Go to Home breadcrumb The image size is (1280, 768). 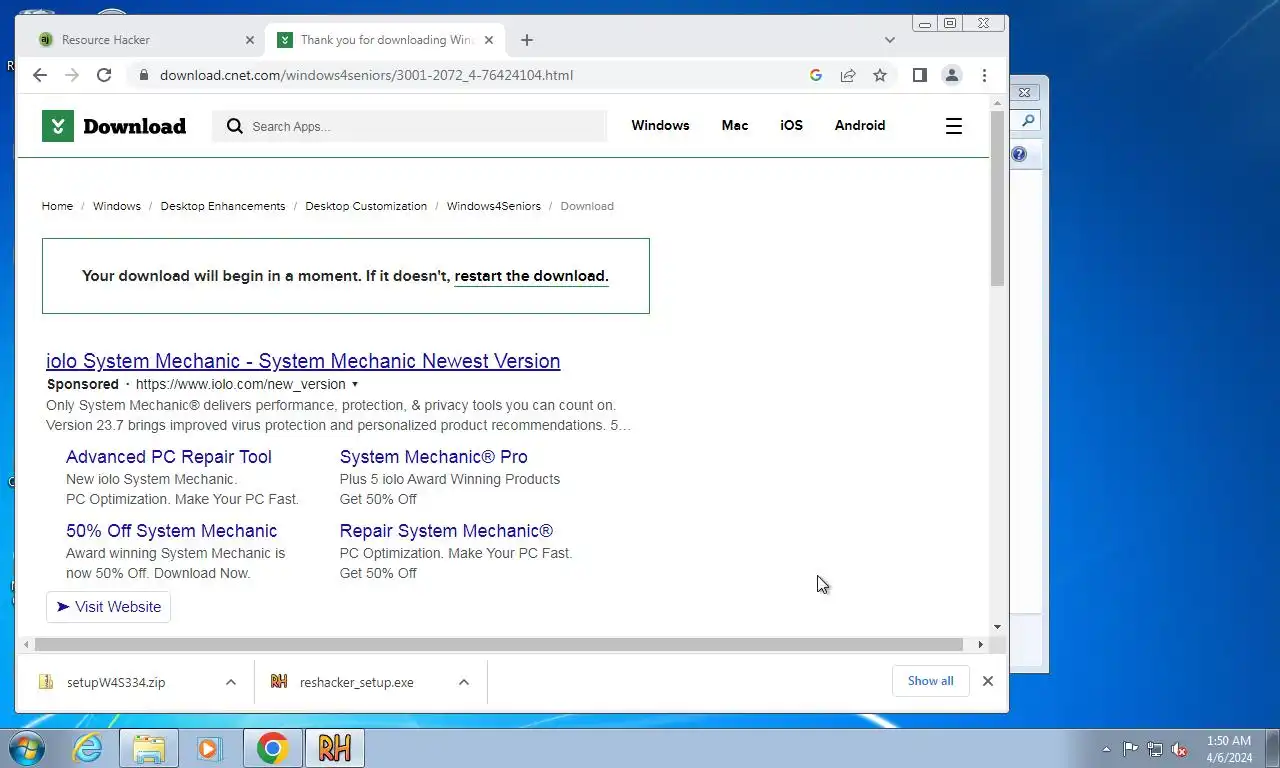pos(57,206)
